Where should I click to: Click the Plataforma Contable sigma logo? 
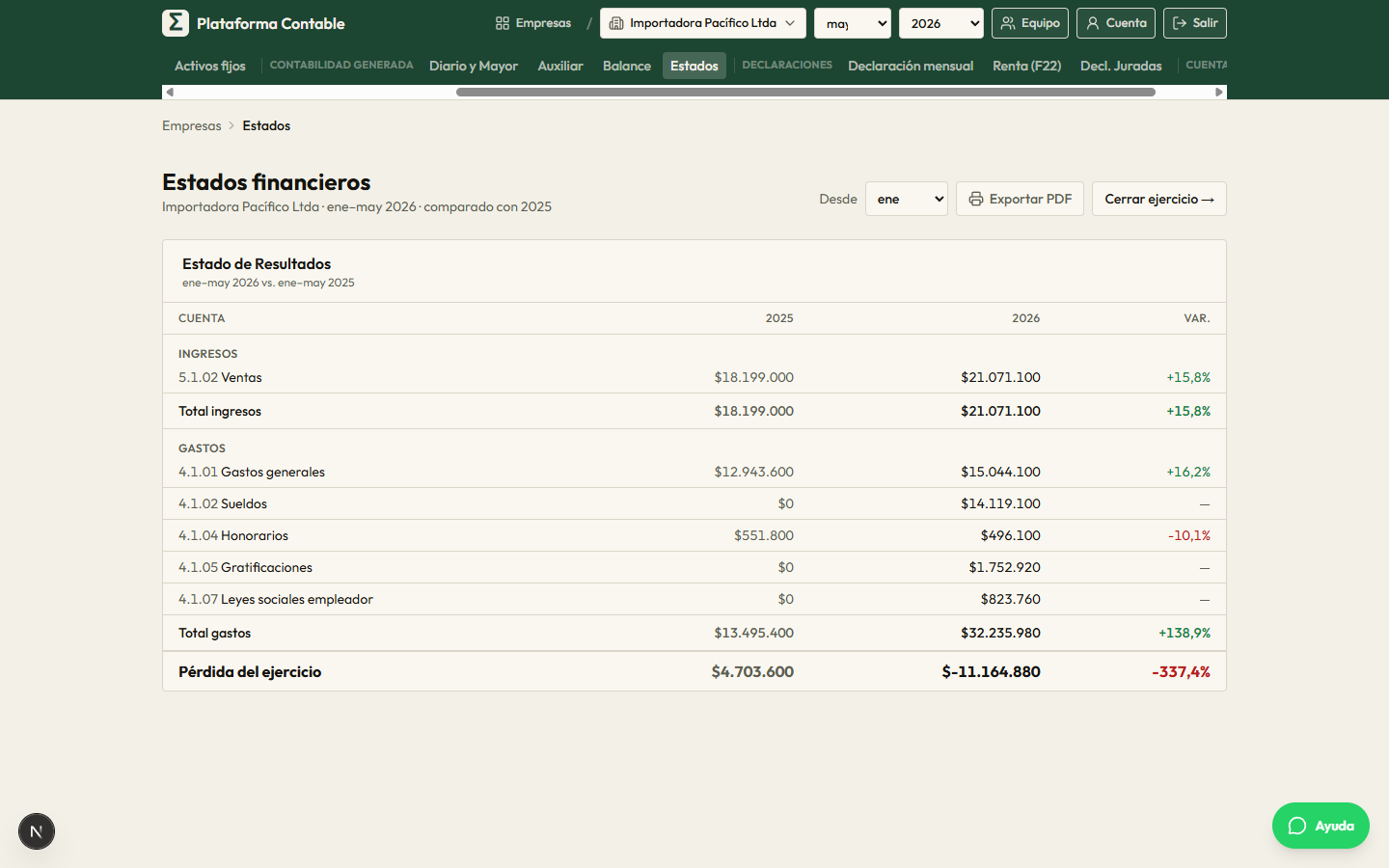click(176, 23)
